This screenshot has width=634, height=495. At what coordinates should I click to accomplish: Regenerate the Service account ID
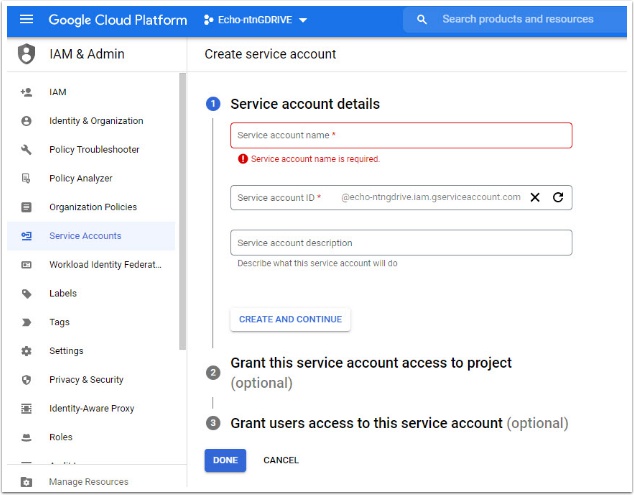[558, 198]
